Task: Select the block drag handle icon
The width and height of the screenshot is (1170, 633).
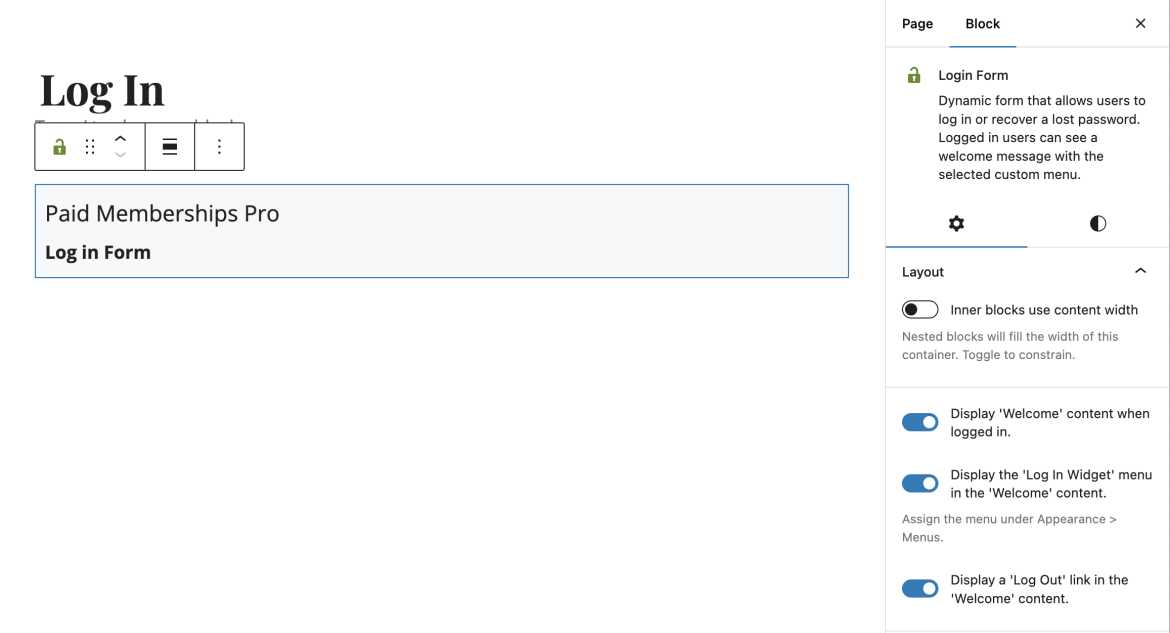Action: 90,146
